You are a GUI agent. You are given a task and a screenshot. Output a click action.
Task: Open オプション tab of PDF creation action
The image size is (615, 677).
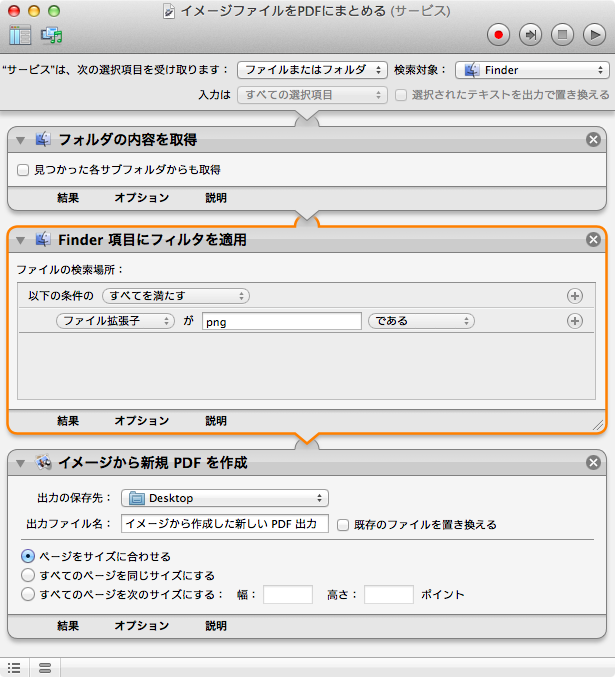(142, 626)
